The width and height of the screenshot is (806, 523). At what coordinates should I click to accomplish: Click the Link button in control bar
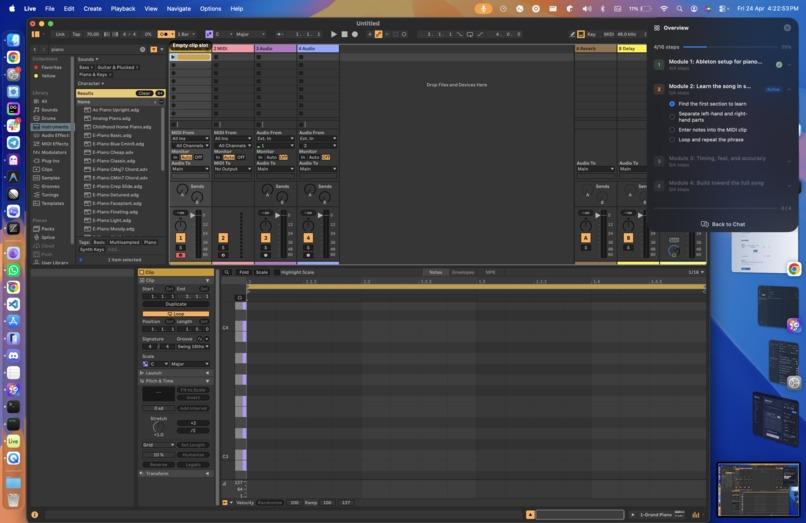coord(60,34)
